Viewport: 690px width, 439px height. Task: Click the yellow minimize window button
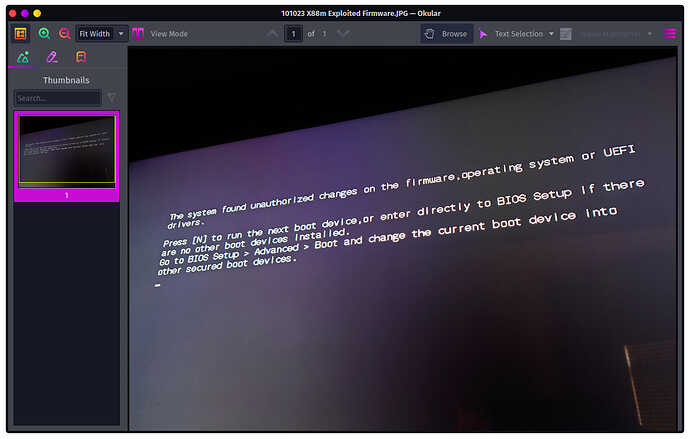pyautogui.click(x=25, y=12)
